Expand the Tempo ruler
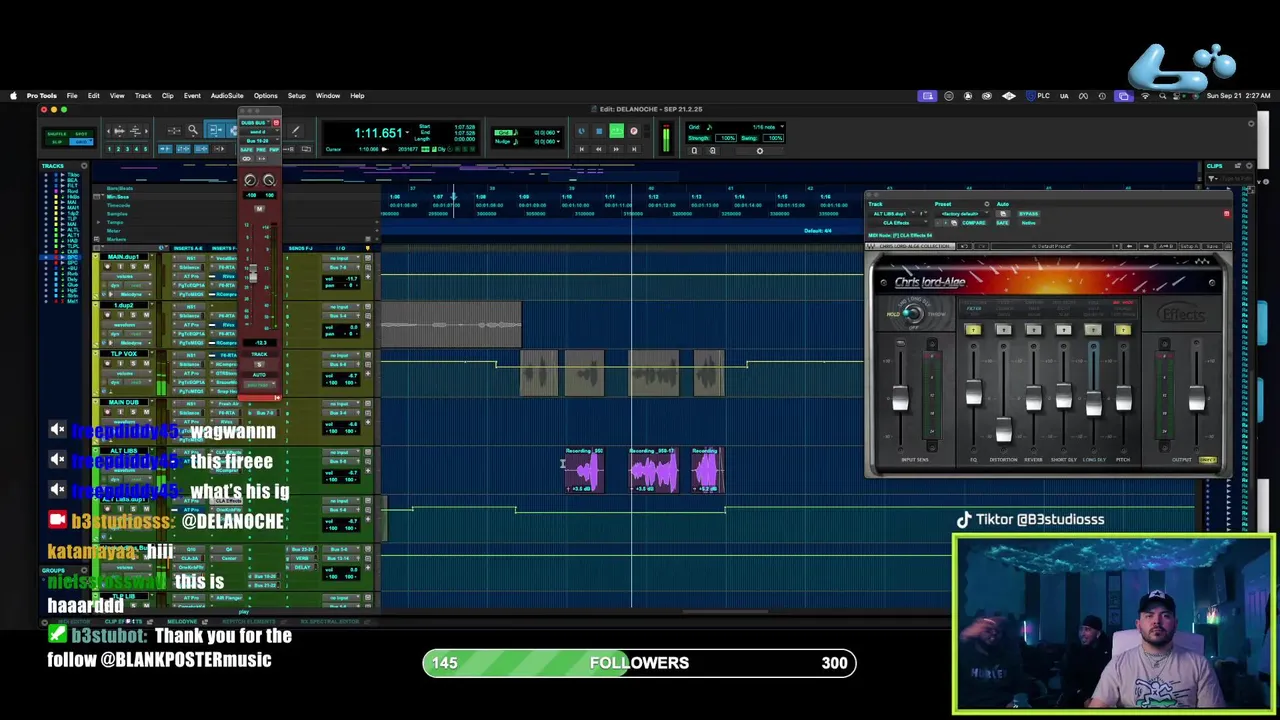Viewport: 1280px width, 720px height. coord(98,222)
